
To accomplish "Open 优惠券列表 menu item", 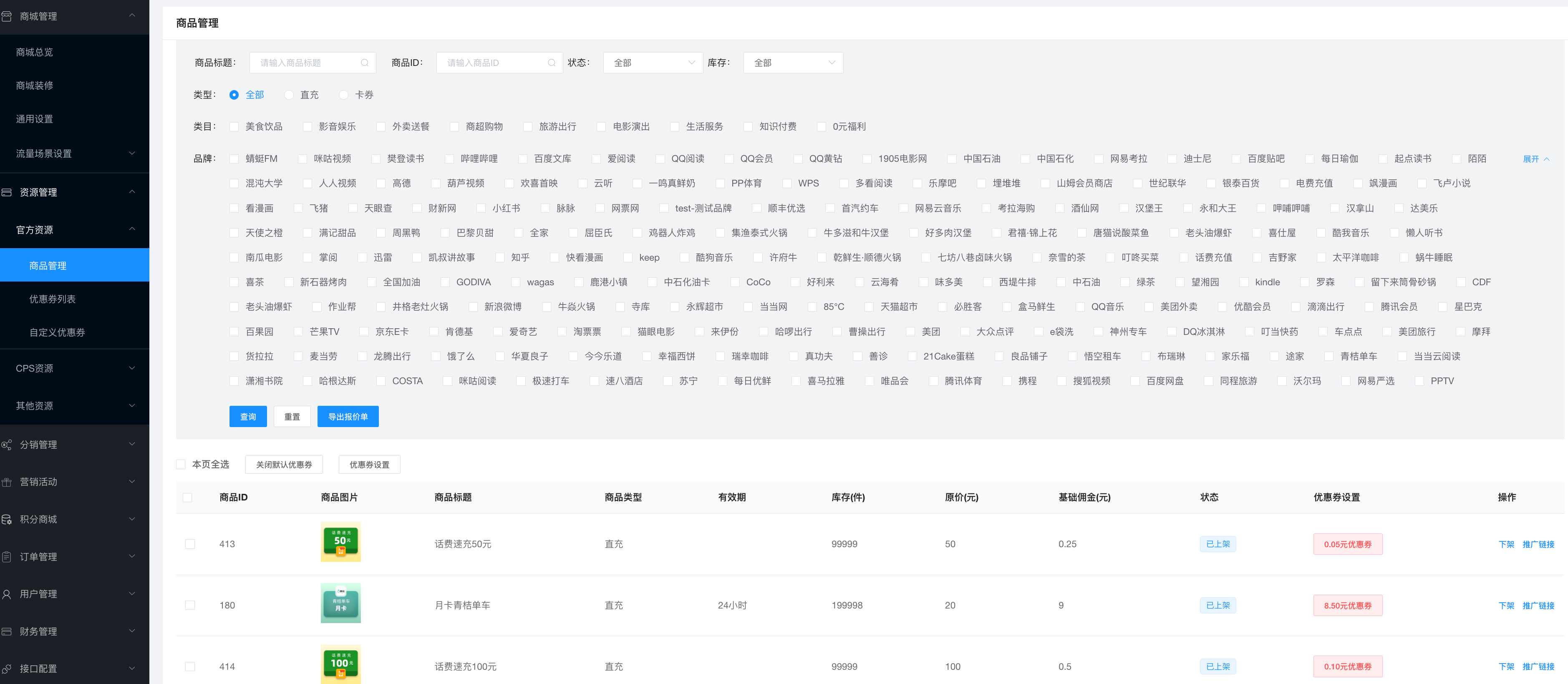I will 52,299.
